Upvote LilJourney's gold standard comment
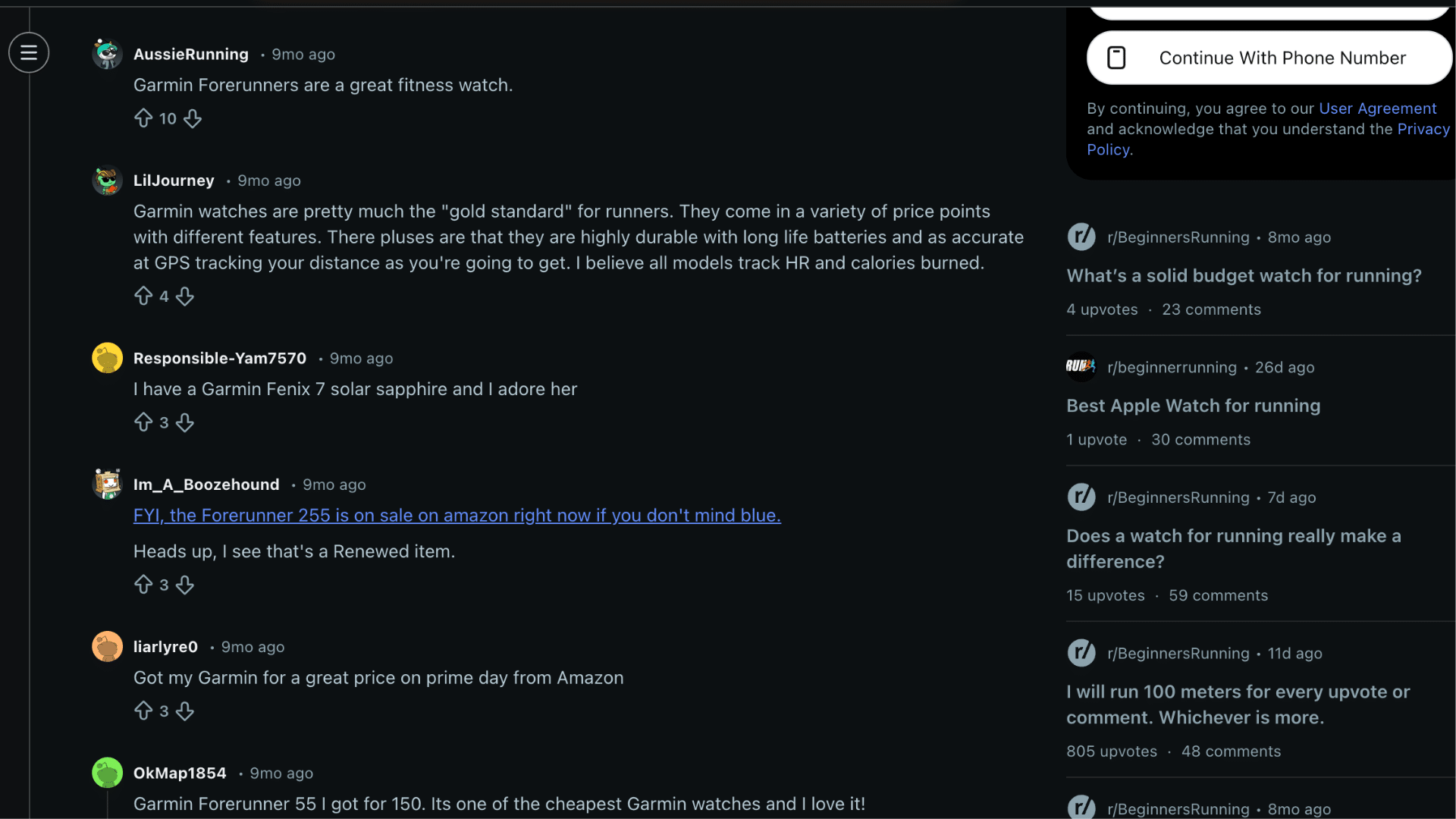Image resolution: width=1456 pixels, height=819 pixels. (143, 296)
